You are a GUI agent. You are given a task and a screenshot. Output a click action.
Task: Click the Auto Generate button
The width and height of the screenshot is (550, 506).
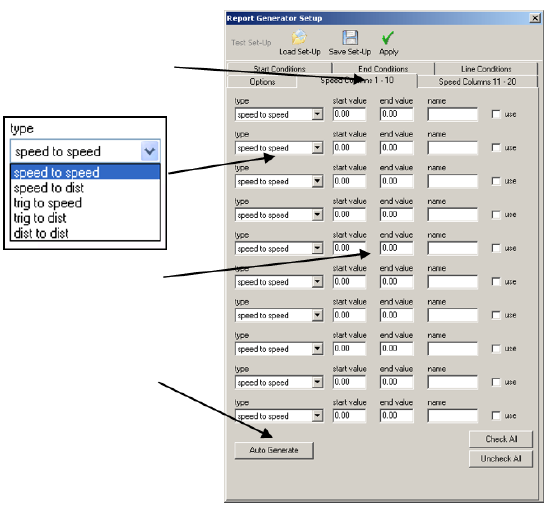point(274,450)
